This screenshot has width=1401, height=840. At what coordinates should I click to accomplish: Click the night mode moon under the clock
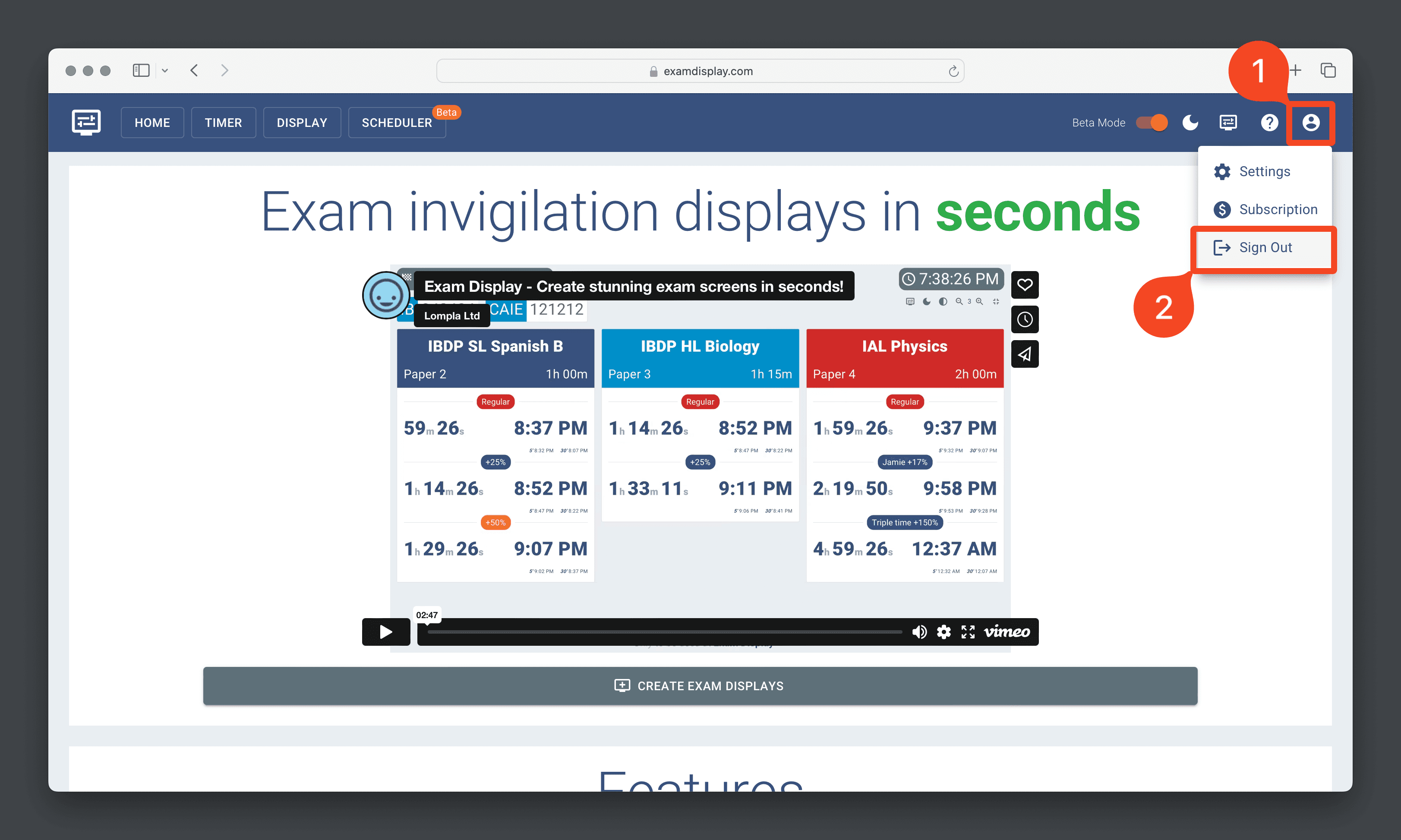coord(926,302)
